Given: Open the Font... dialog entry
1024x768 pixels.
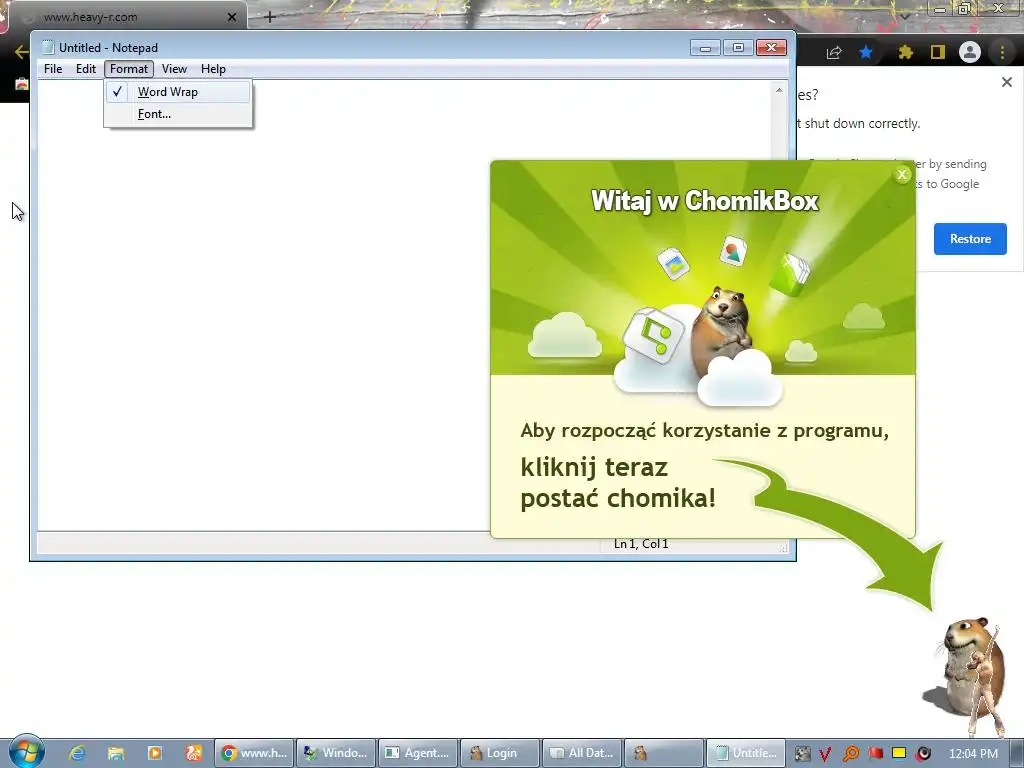Looking at the screenshot, I should click(178, 114).
